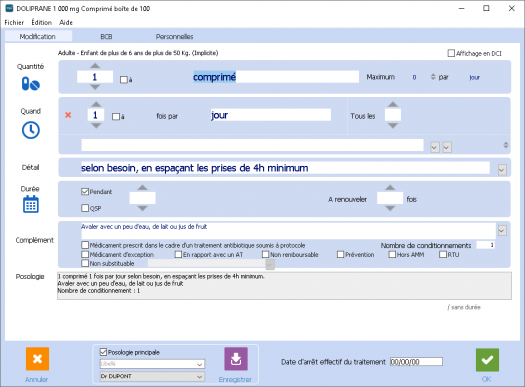Click the 'jour' period field

(271, 115)
